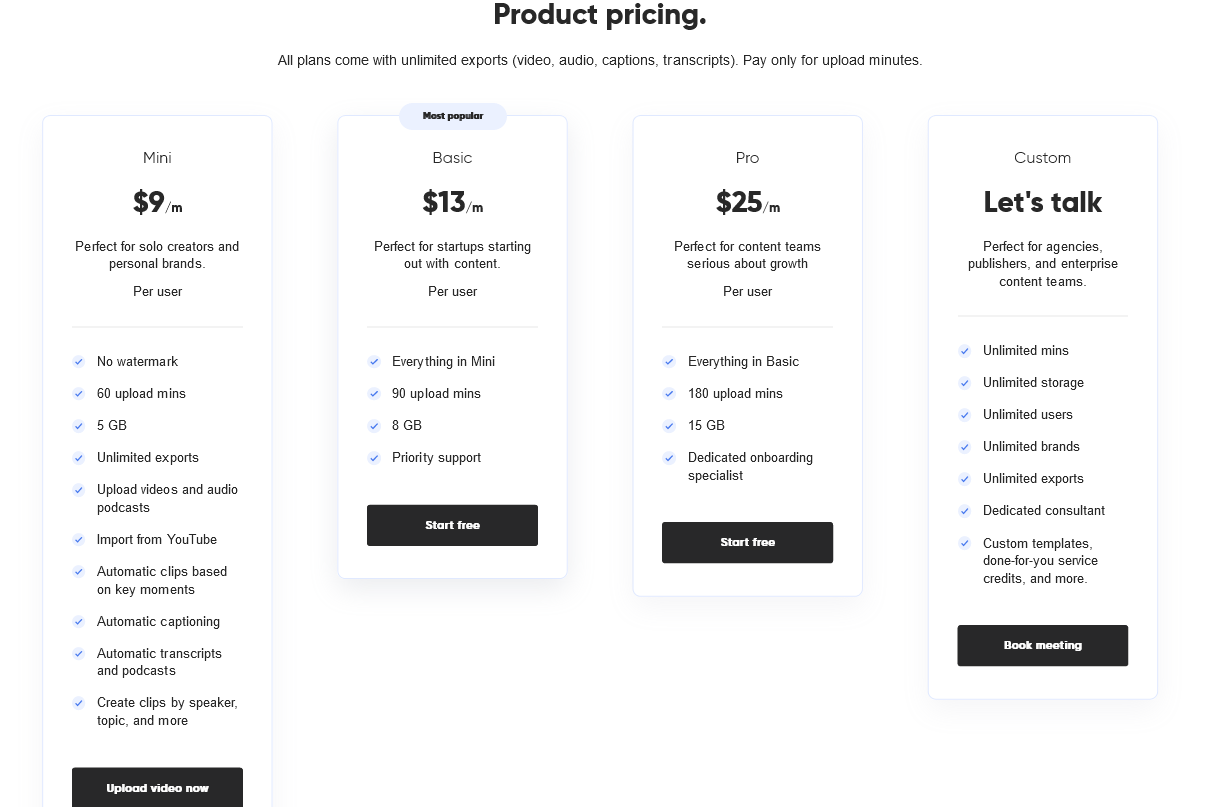Click checkmark icon beside No watermark
This screenshot has height=807, width=1222.
coord(79,362)
